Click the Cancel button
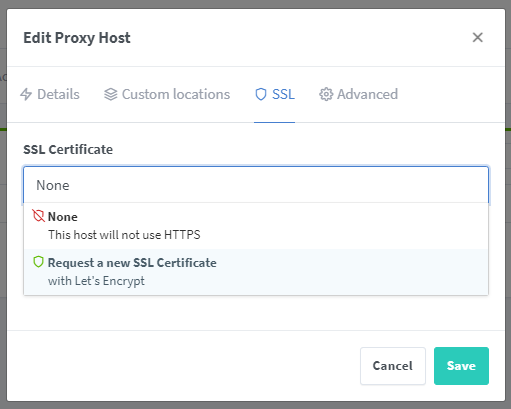 click(x=393, y=366)
